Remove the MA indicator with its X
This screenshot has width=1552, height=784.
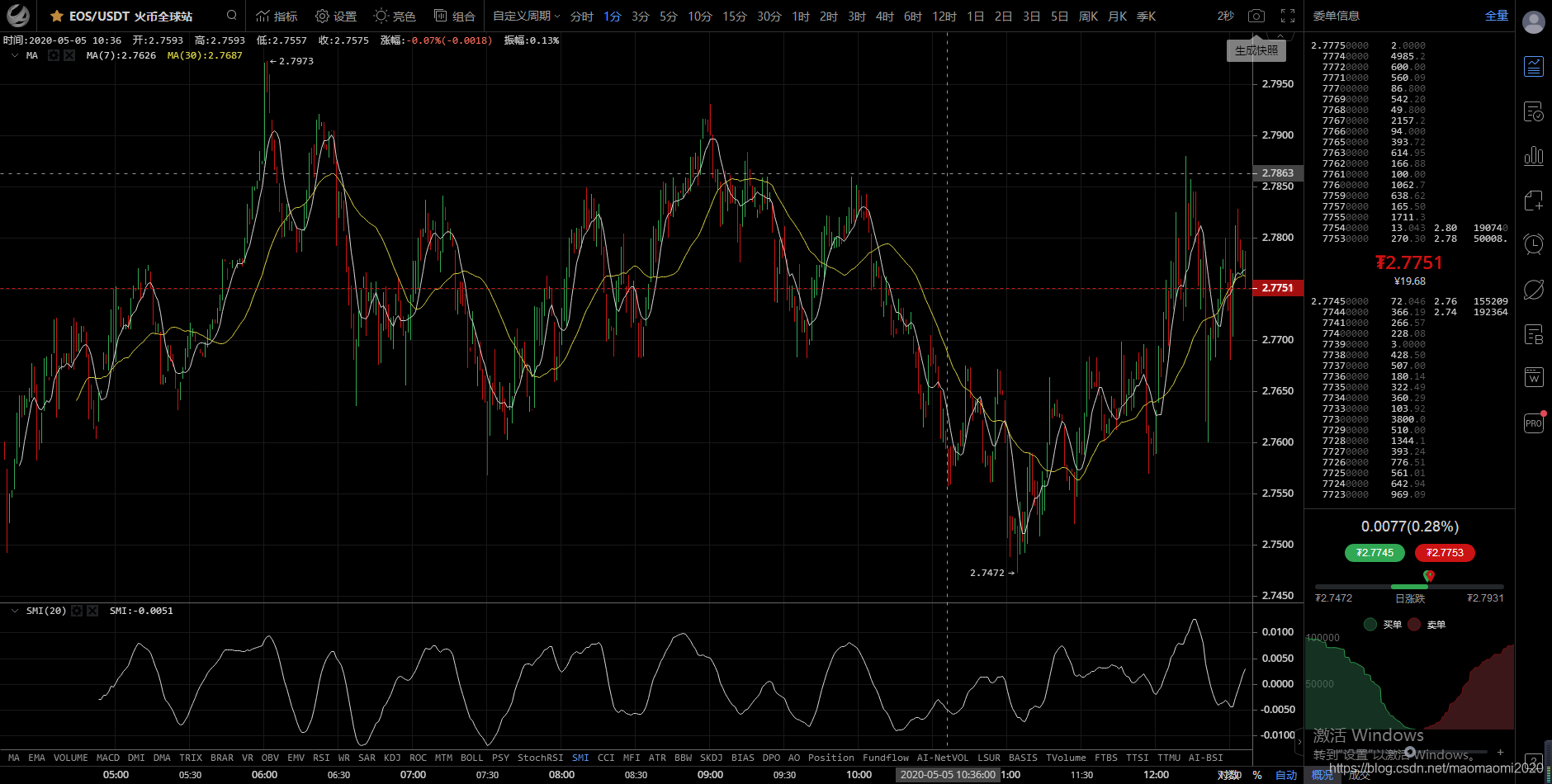(x=69, y=55)
